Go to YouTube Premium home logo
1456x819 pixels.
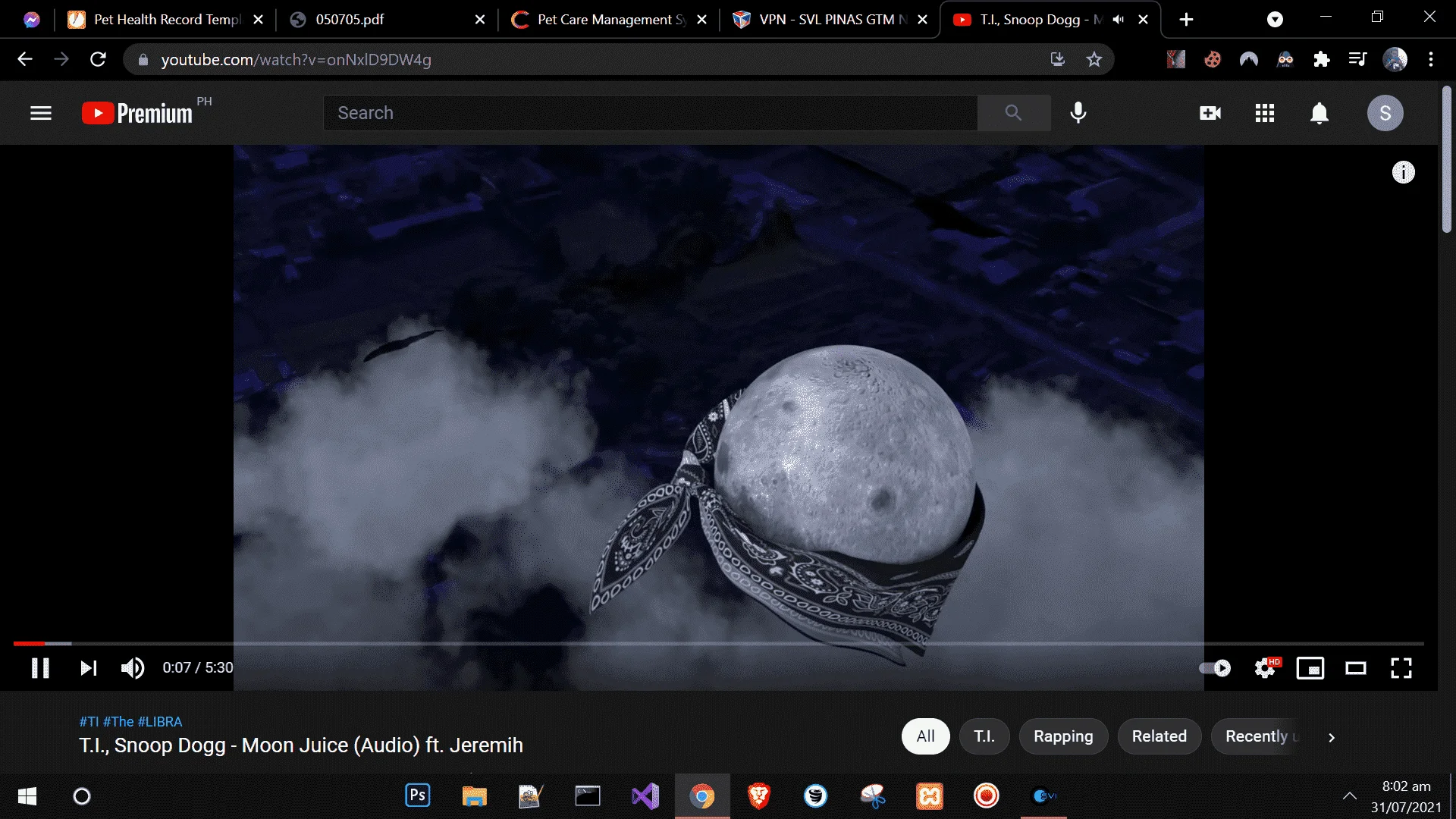point(137,113)
